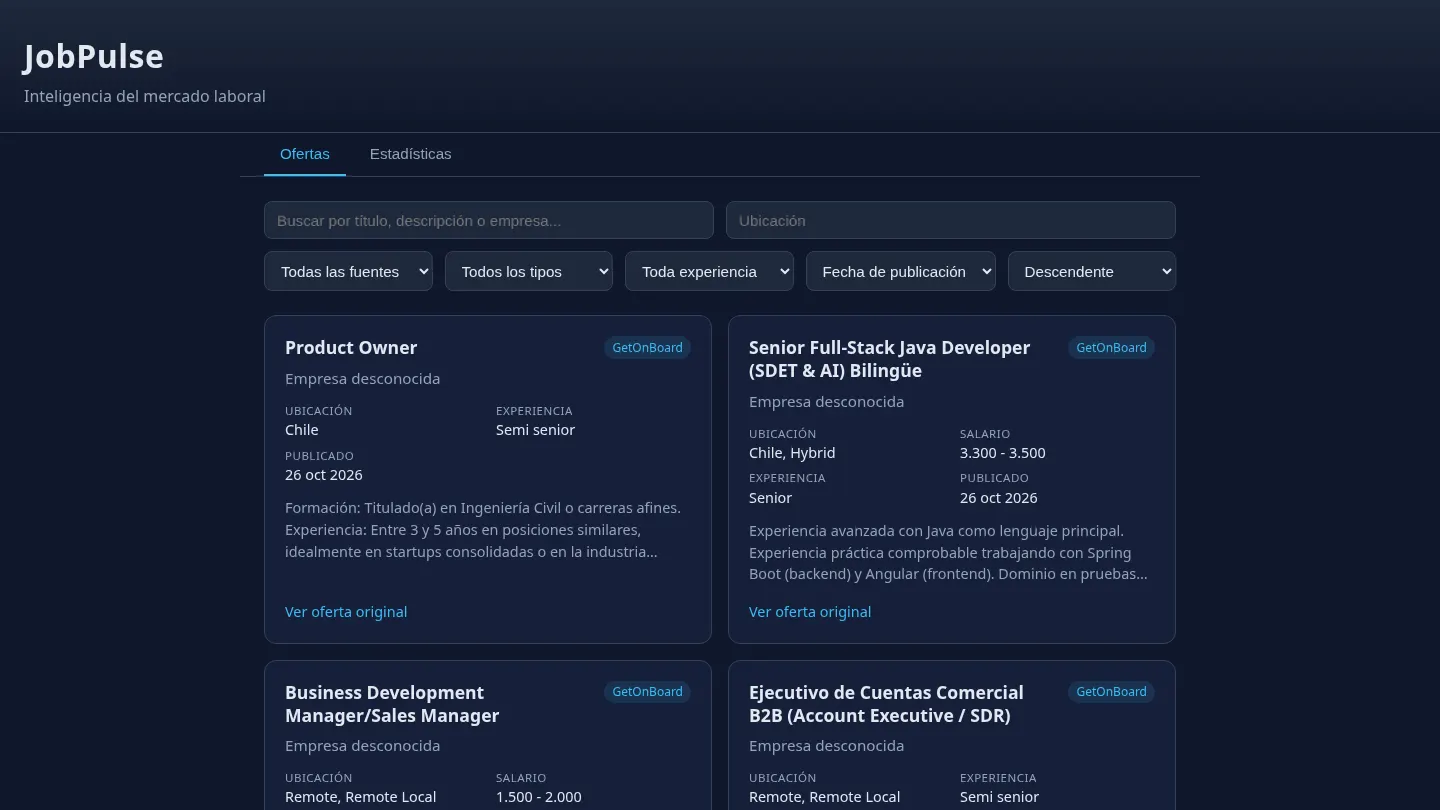Click the Ubicación filter input
This screenshot has height=810, width=1440.
point(951,220)
